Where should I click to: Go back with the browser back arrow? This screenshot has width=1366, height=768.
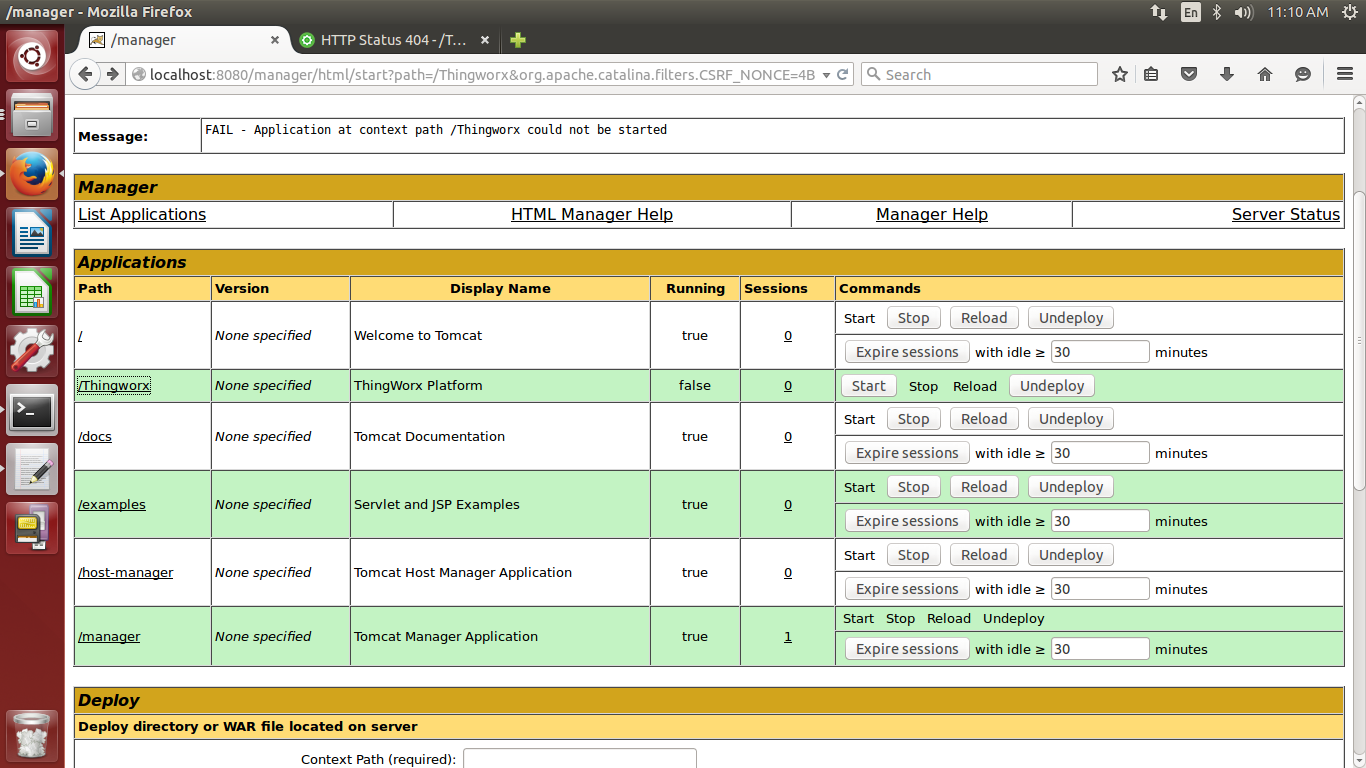[85, 74]
